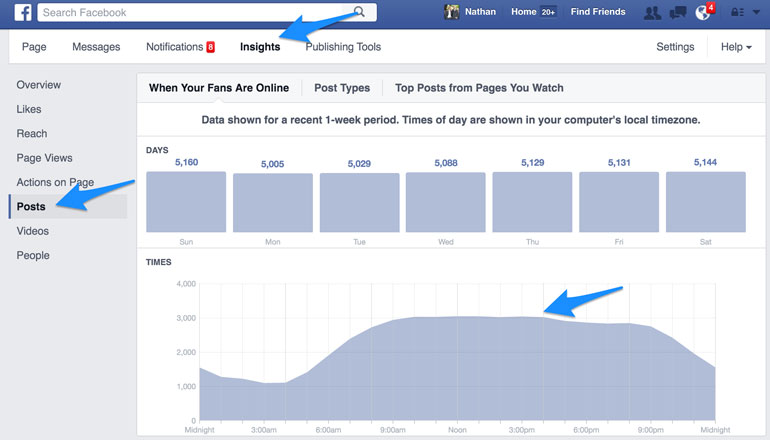
Task: Open Page Views in sidebar
Action: (x=44, y=158)
